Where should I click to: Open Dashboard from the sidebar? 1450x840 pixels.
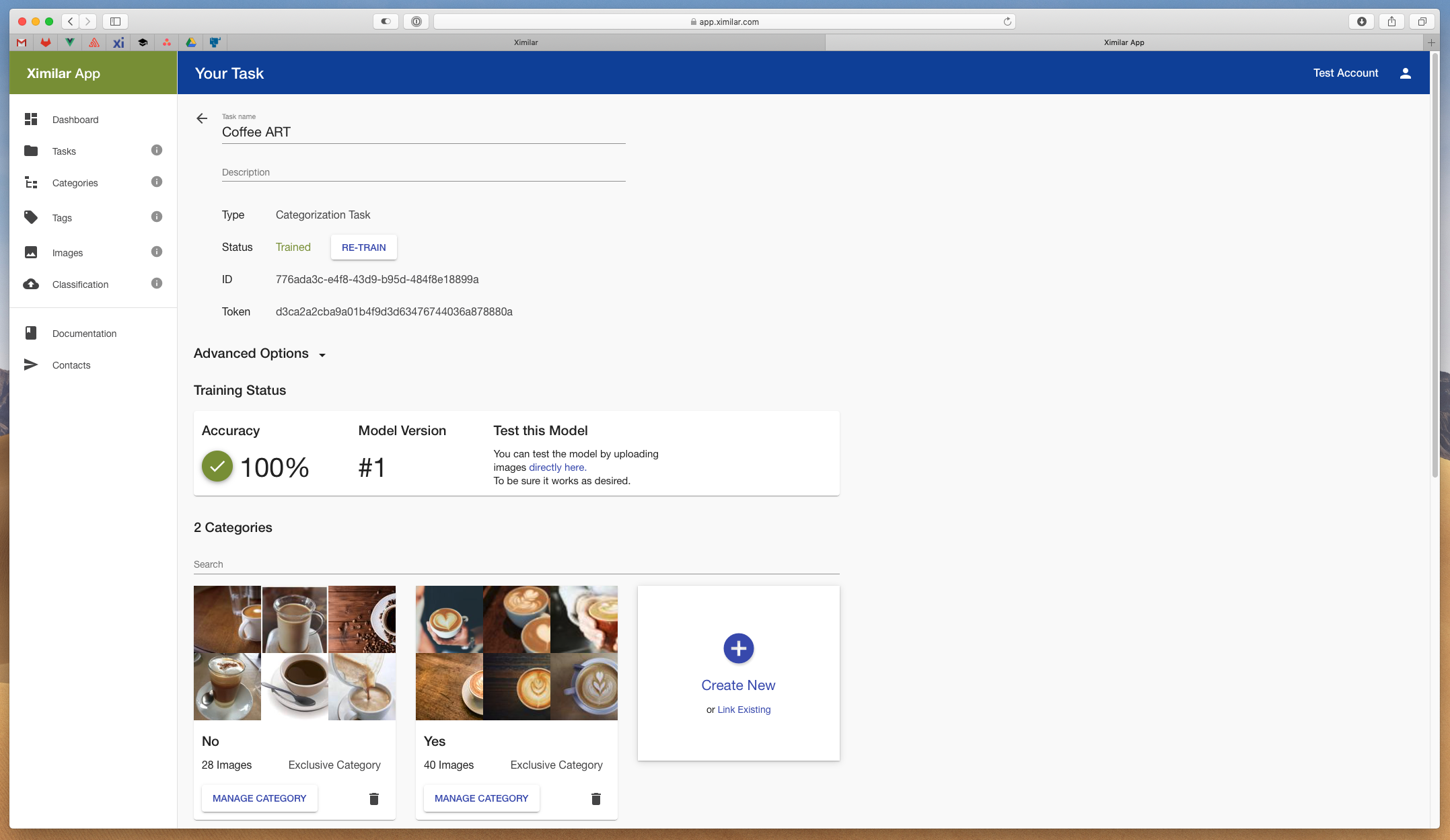(75, 120)
